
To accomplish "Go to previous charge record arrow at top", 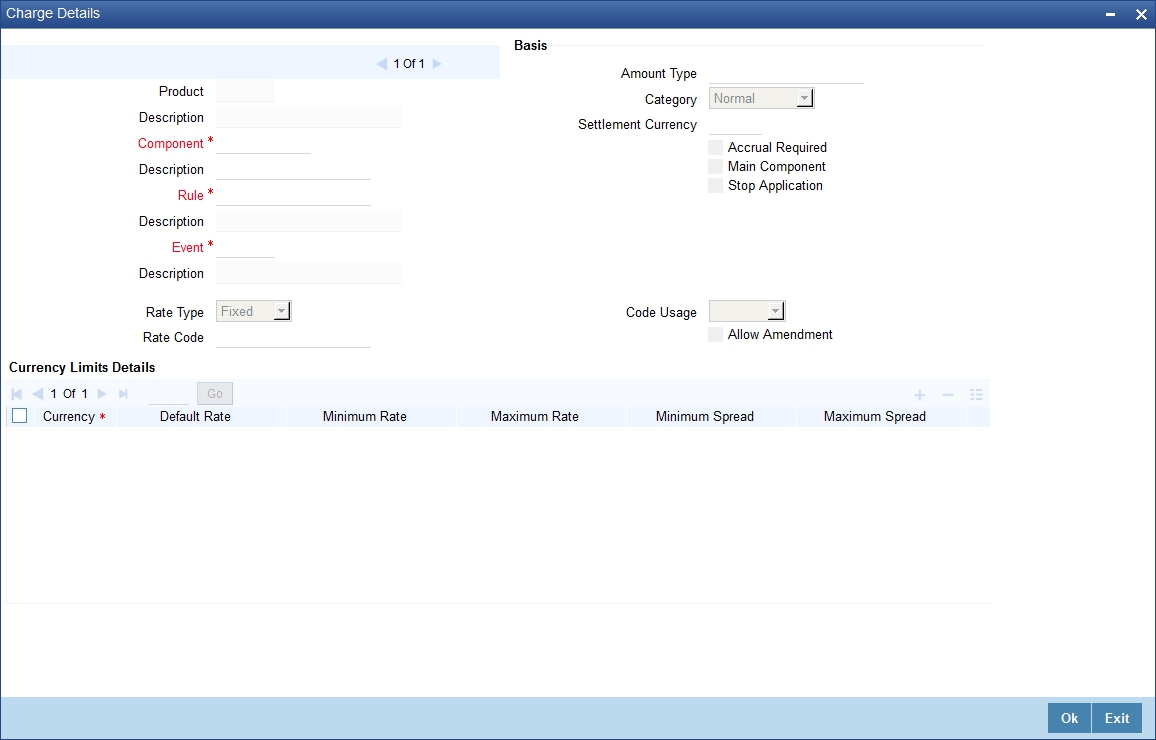I will (x=381, y=64).
